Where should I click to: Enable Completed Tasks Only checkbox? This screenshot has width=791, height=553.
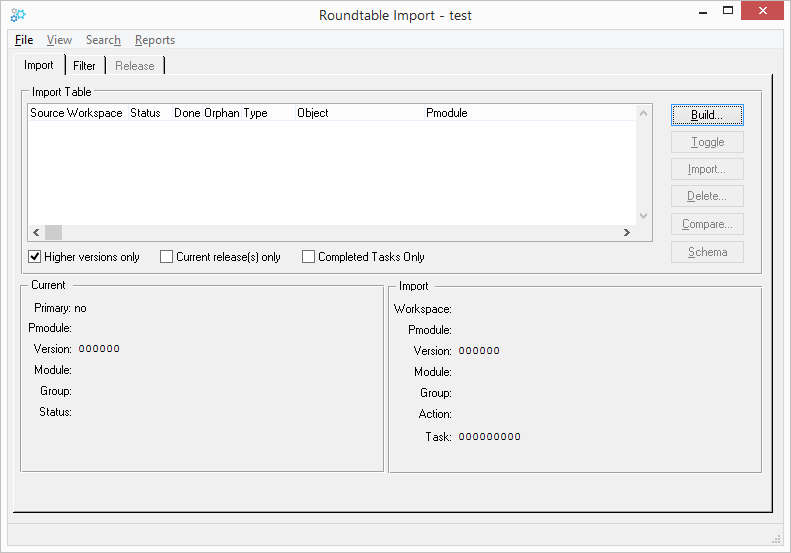308,257
